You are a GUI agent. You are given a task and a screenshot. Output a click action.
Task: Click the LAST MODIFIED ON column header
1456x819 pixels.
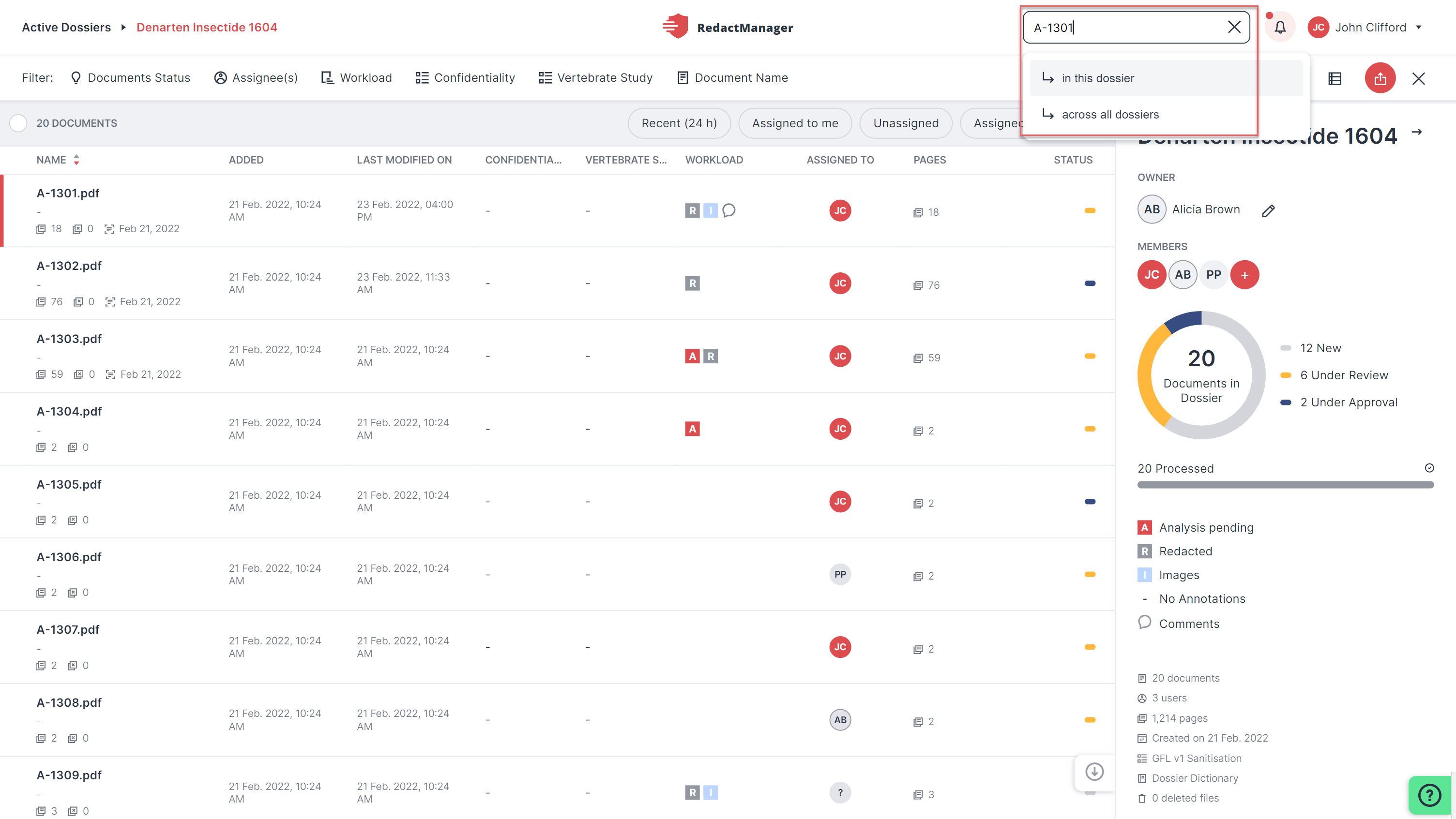pyautogui.click(x=404, y=160)
